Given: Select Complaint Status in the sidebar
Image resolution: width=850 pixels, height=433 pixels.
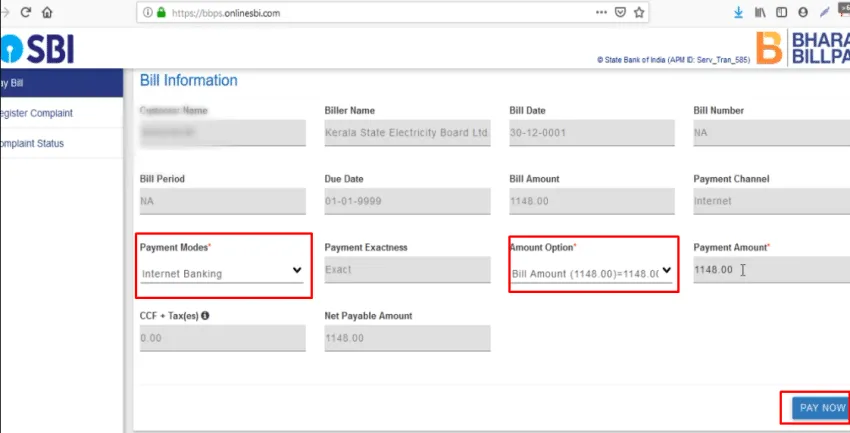Looking at the screenshot, I should 33,143.
